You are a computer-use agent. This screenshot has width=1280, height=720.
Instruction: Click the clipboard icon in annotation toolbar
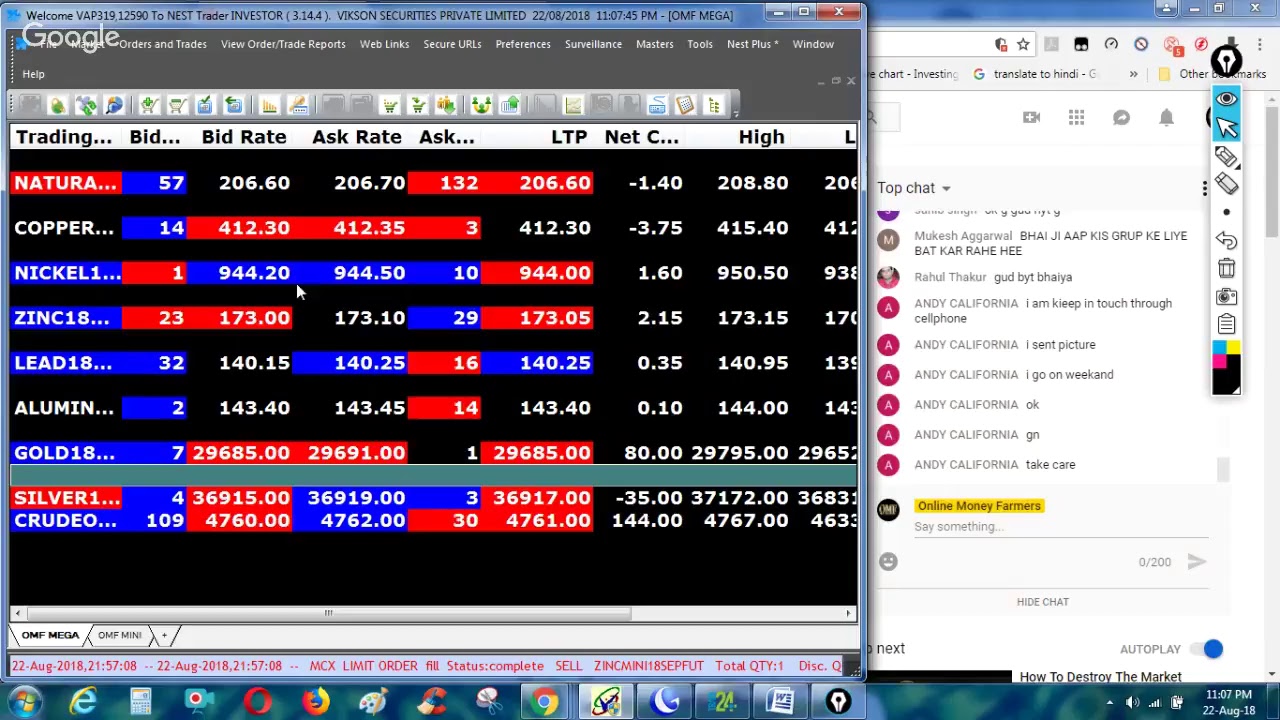click(x=1227, y=324)
